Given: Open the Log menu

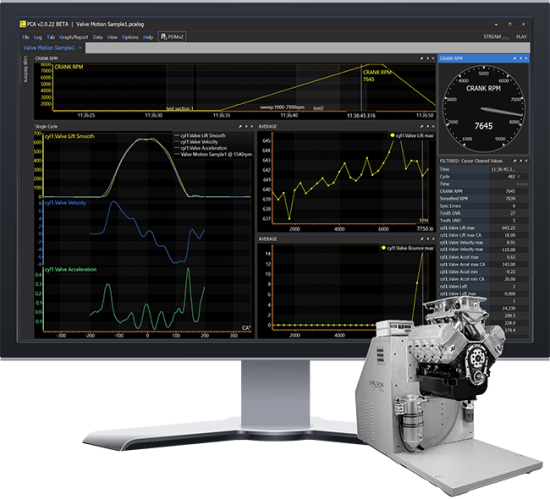Looking at the screenshot, I should pos(38,37).
